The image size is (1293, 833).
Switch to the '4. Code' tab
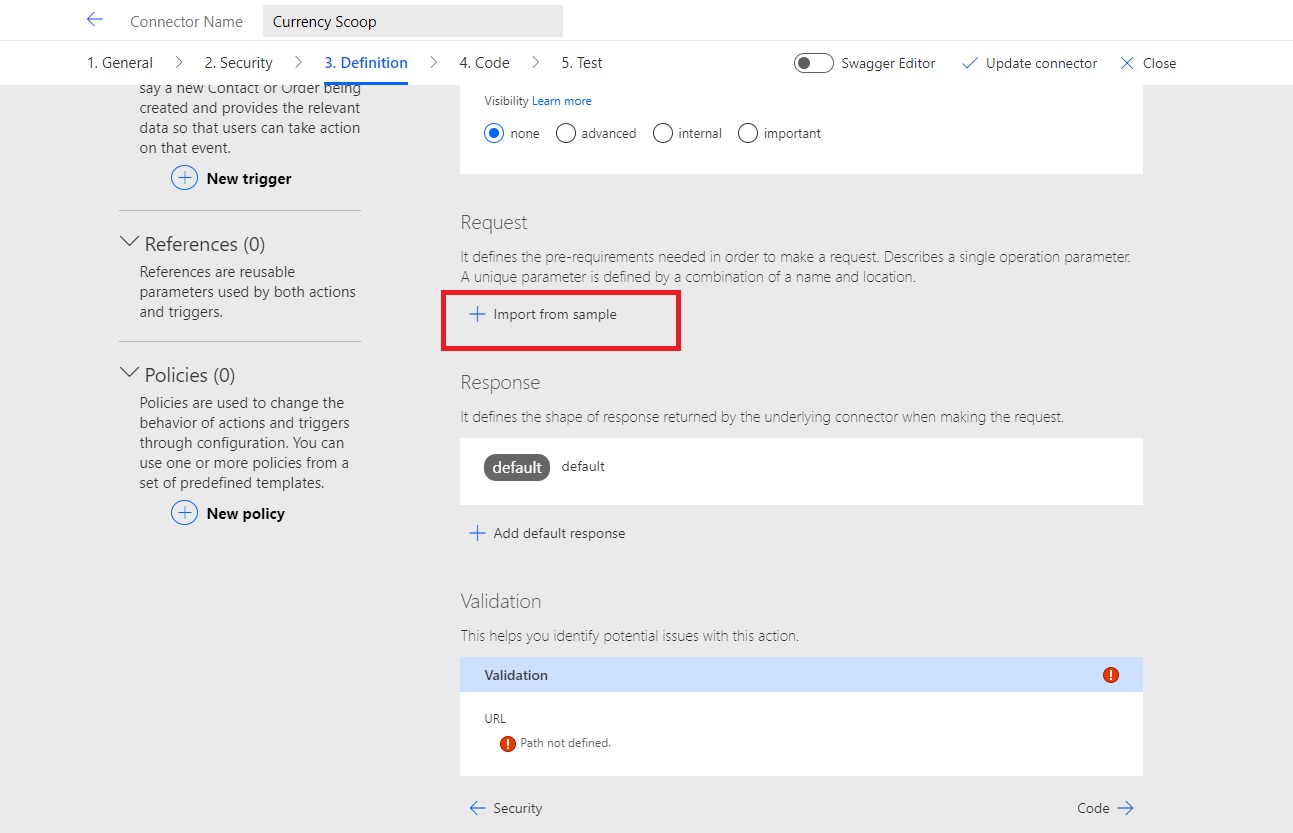(483, 62)
